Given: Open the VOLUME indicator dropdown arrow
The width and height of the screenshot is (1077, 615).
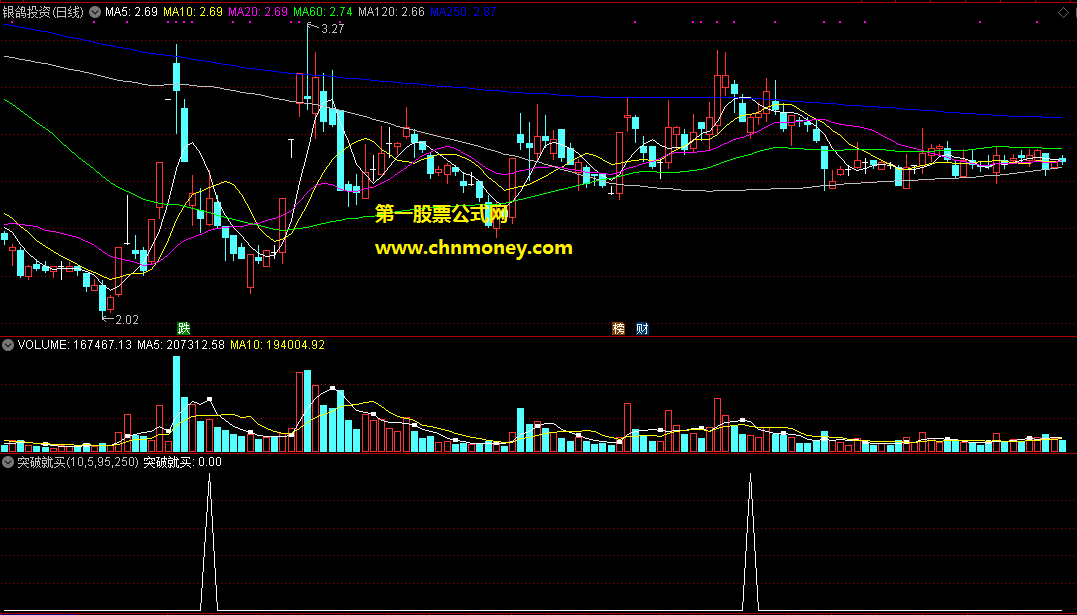Looking at the screenshot, I should (8, 345).
